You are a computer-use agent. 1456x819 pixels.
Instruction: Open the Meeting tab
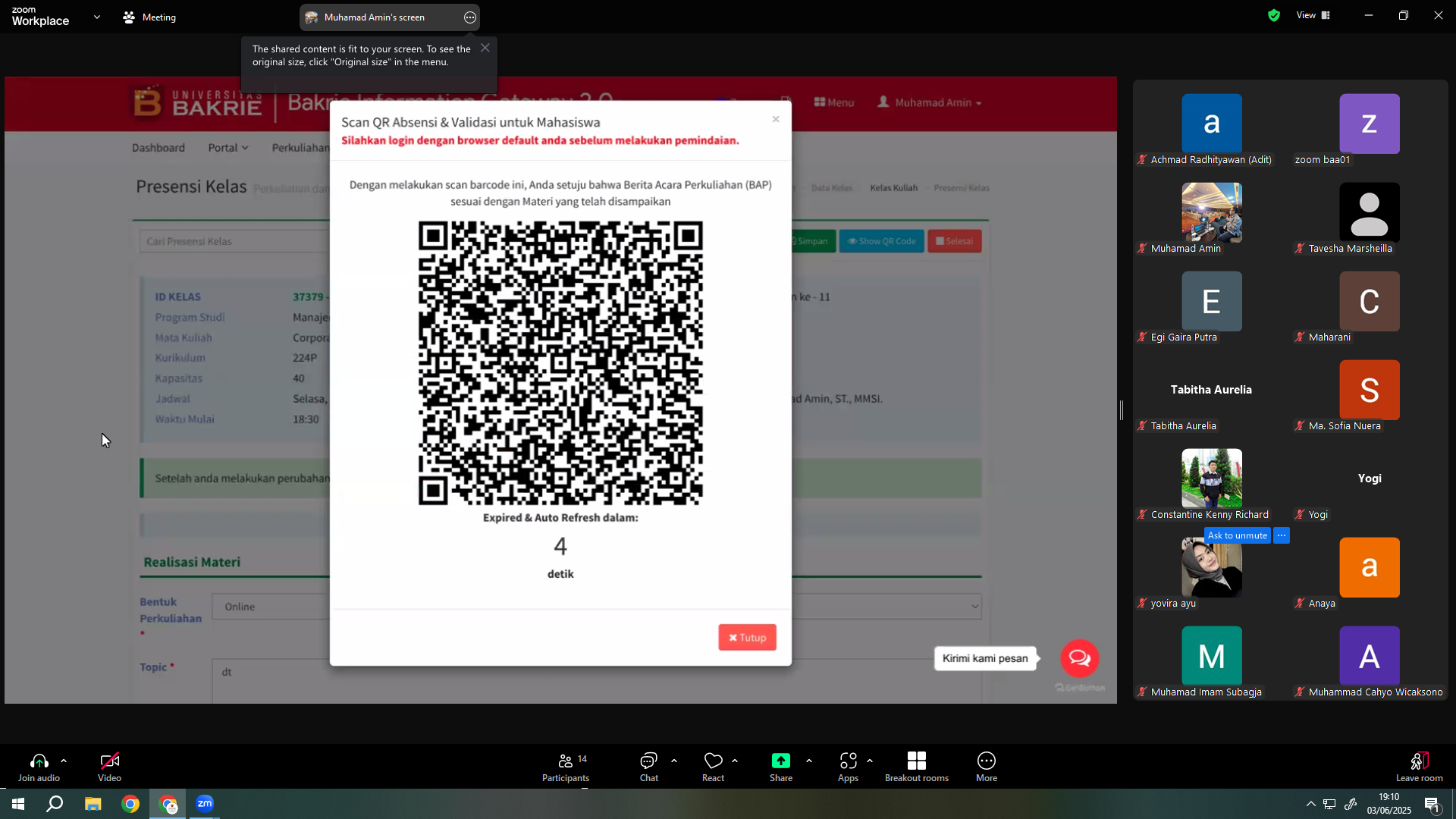tap(150, 17)
